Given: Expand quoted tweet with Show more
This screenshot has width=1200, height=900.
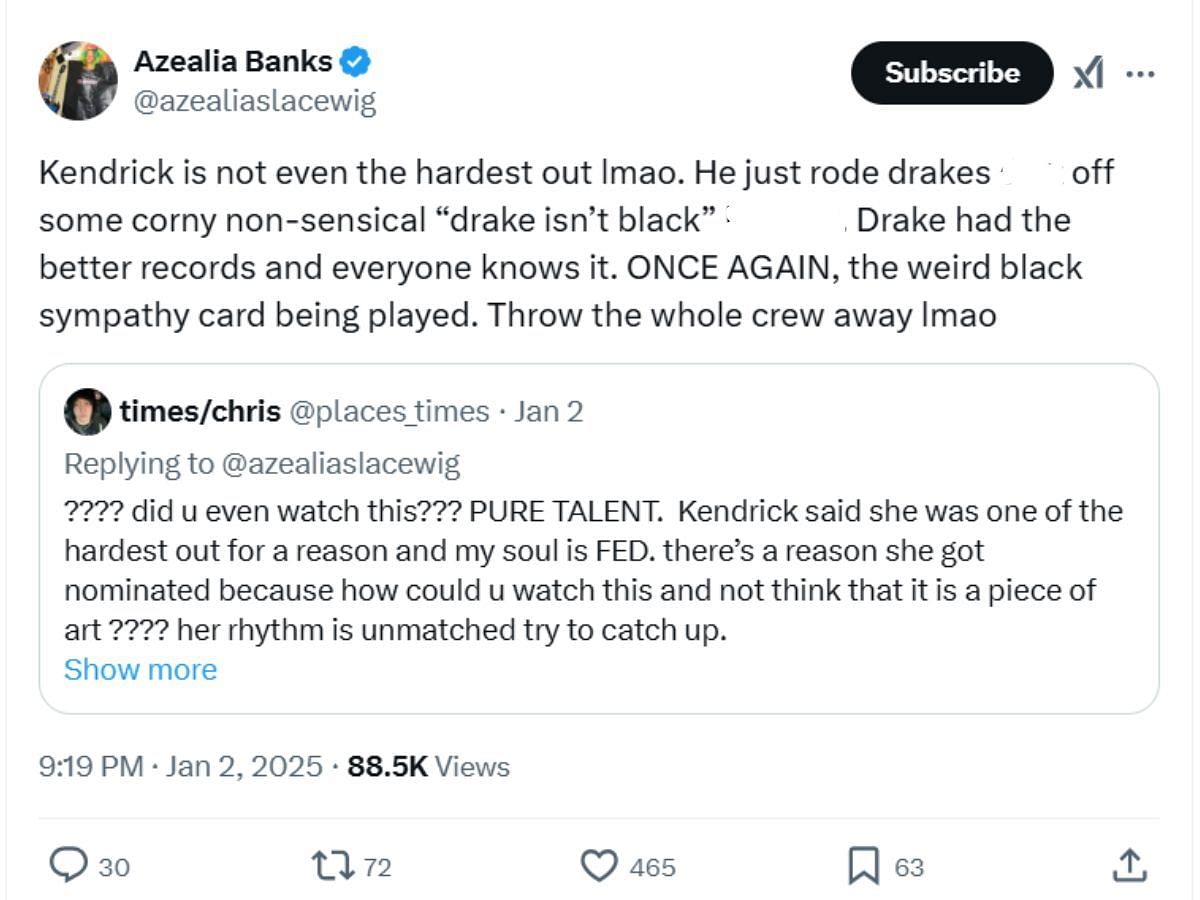Looking at the screenshot, I should [140, 669].
